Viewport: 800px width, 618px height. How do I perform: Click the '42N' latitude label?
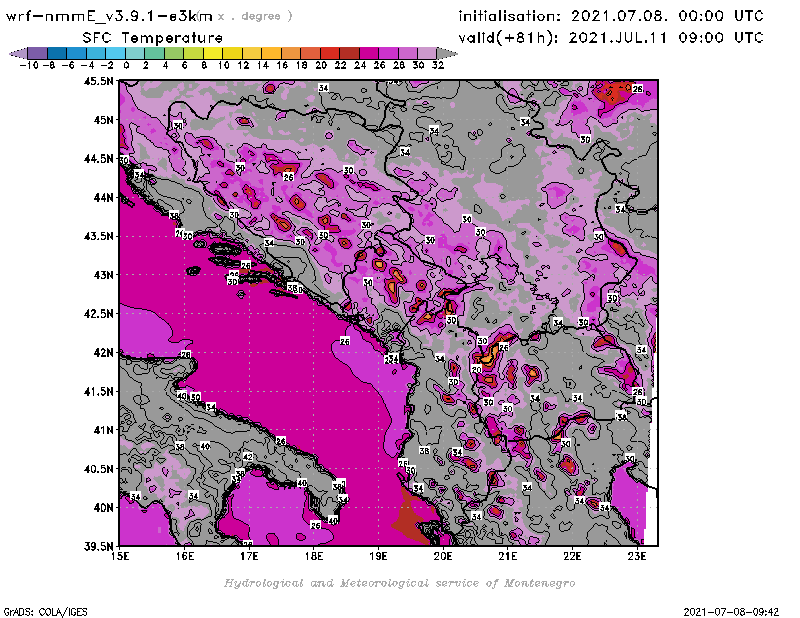pos(103,353)
